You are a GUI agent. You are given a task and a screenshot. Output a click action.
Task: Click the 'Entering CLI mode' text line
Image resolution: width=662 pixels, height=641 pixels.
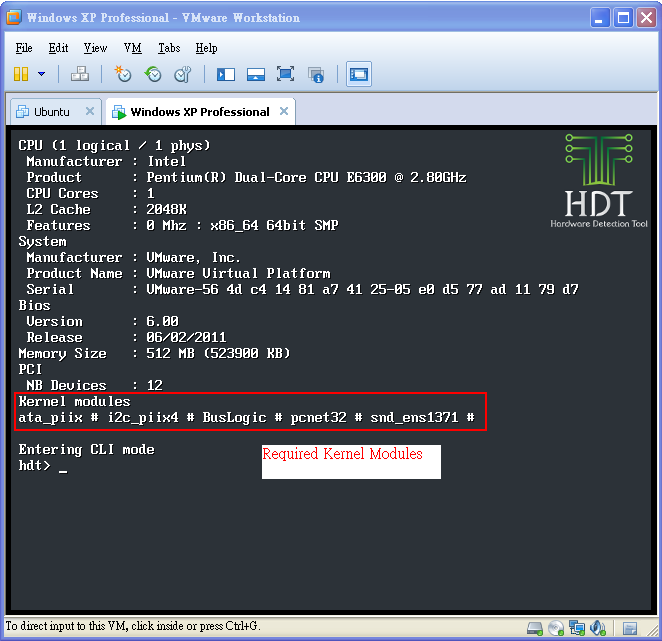[87, 450]
